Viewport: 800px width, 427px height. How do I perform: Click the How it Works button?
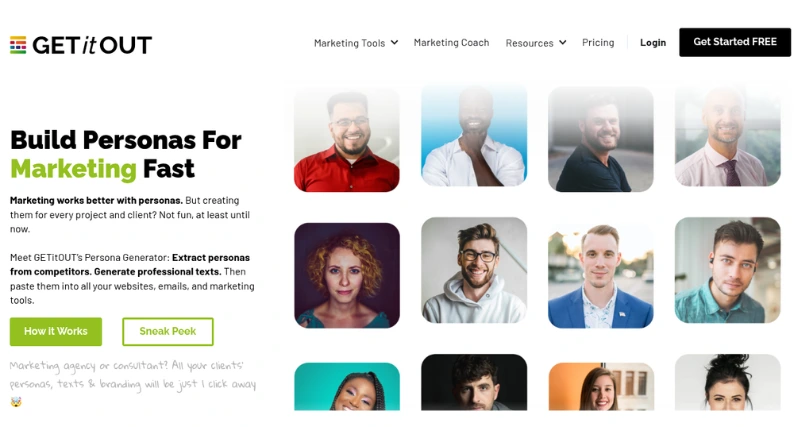tap(56, 332)
